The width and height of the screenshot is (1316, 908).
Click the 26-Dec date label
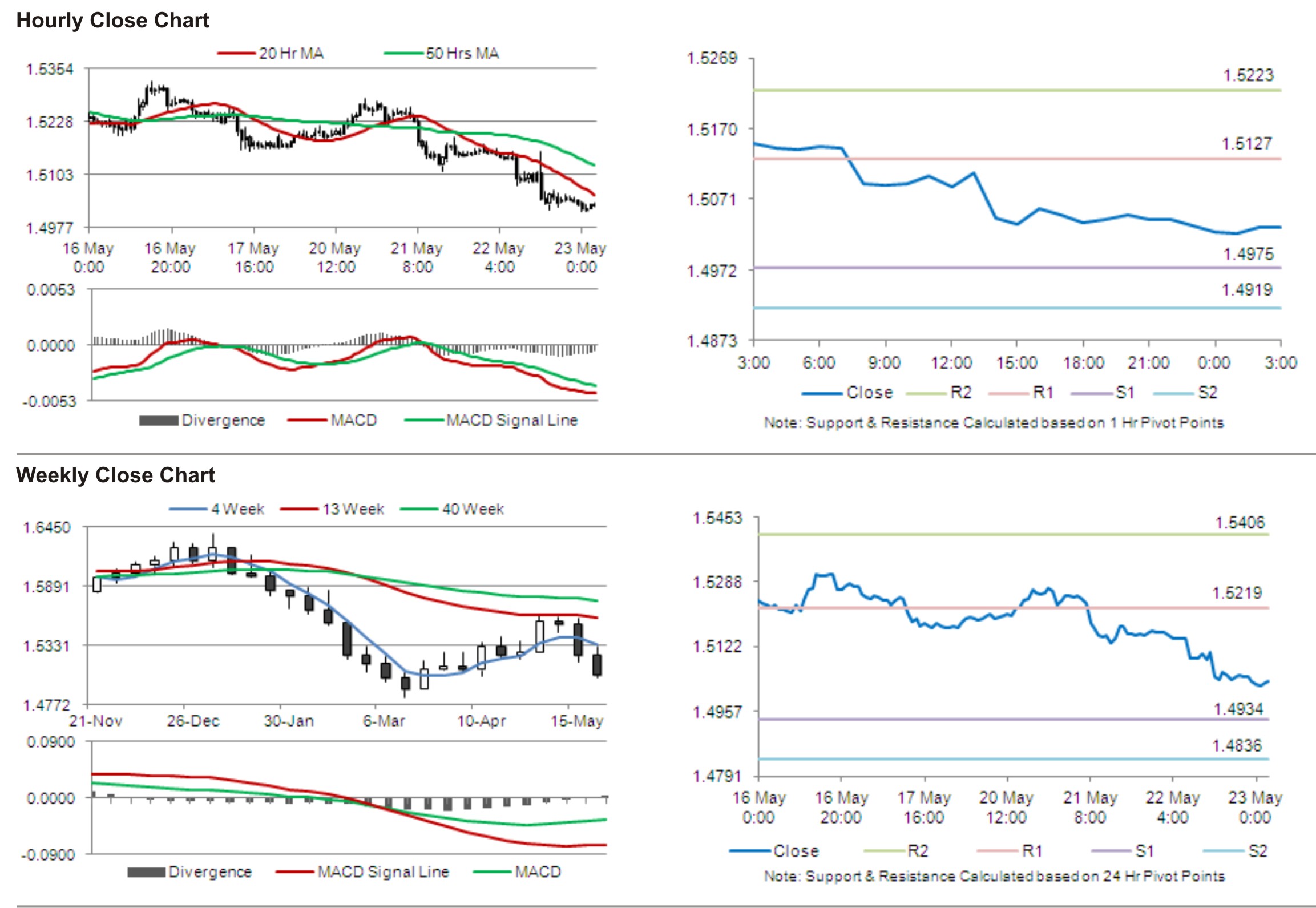click(x=193, y=721)
